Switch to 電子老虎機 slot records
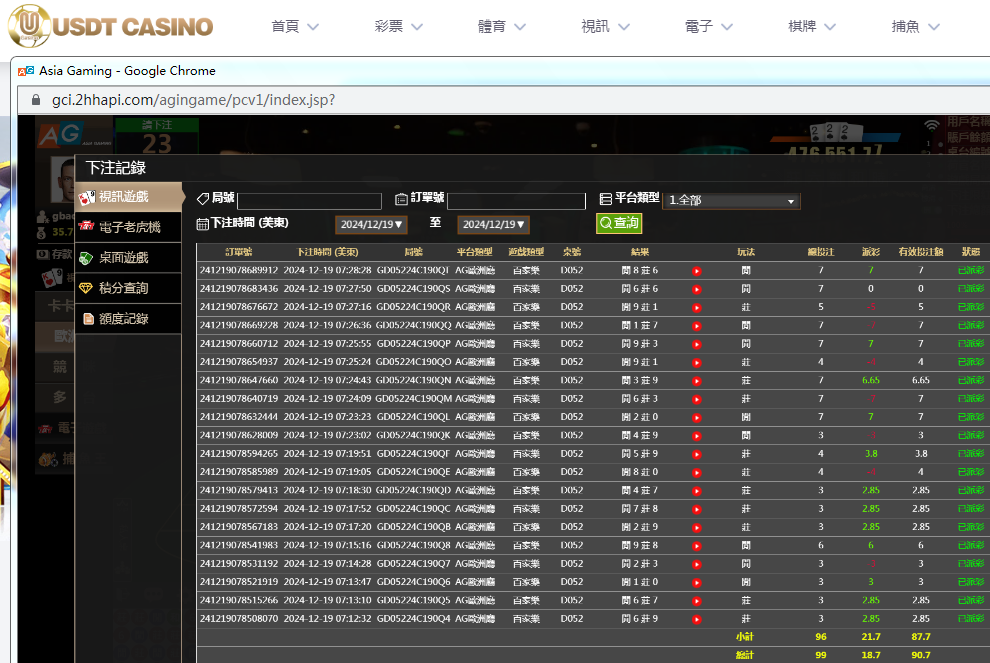 [130, 227]
